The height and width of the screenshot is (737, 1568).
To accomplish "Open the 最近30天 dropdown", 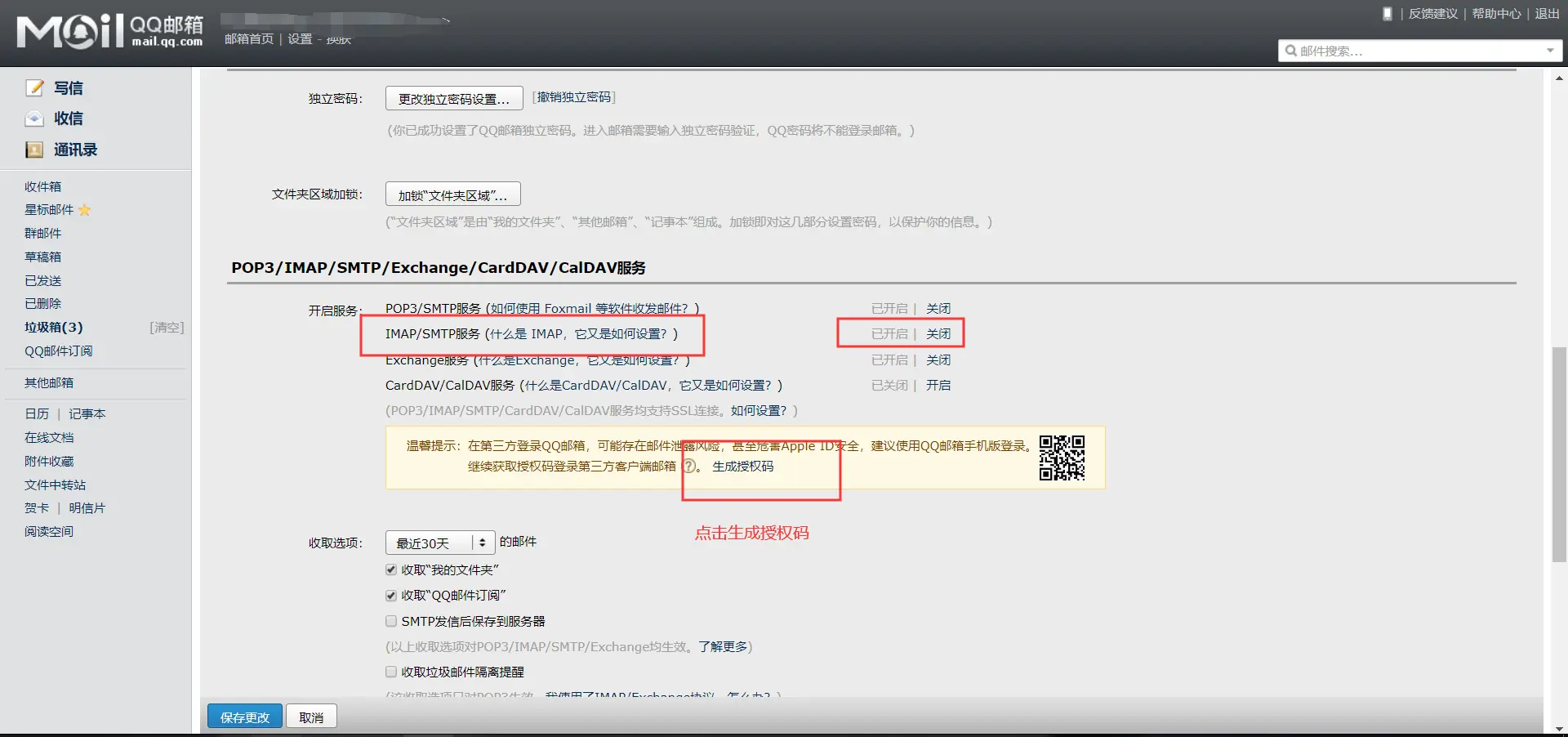I will coord(440,543).
